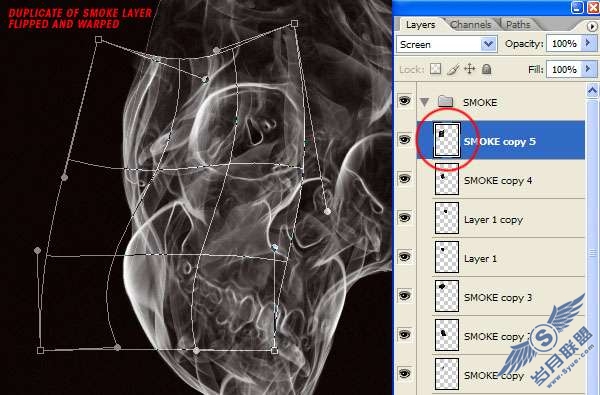Open the Opacity slider arrow
Screen dimensions: 600x395
589,43
